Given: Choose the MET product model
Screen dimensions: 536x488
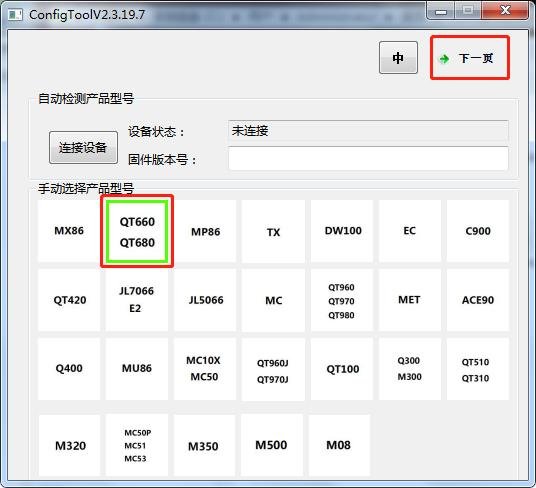Looking at the screenshot, I should click(x=410, y=300).
